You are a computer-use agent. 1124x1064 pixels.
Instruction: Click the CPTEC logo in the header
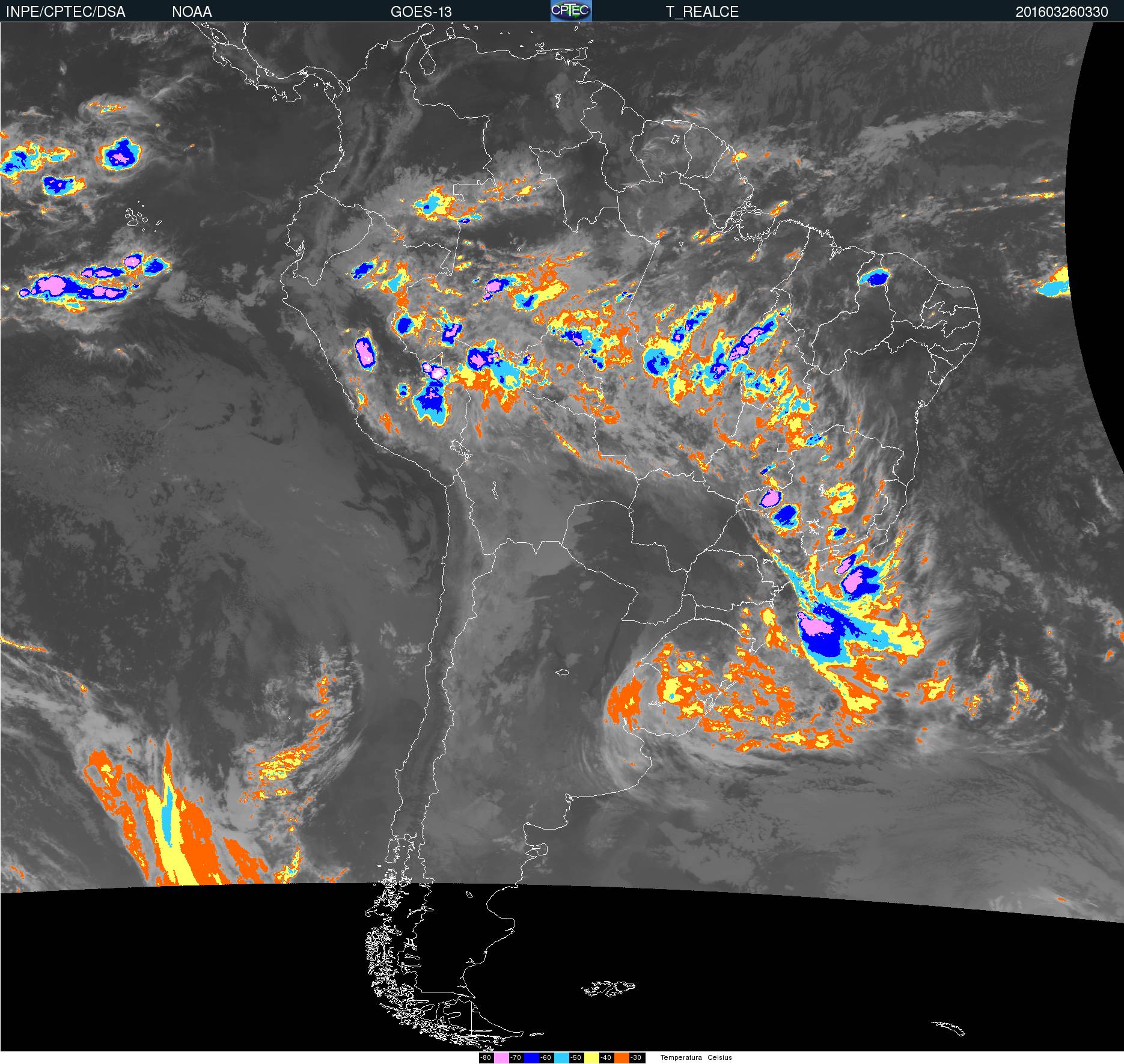(571, 11)
